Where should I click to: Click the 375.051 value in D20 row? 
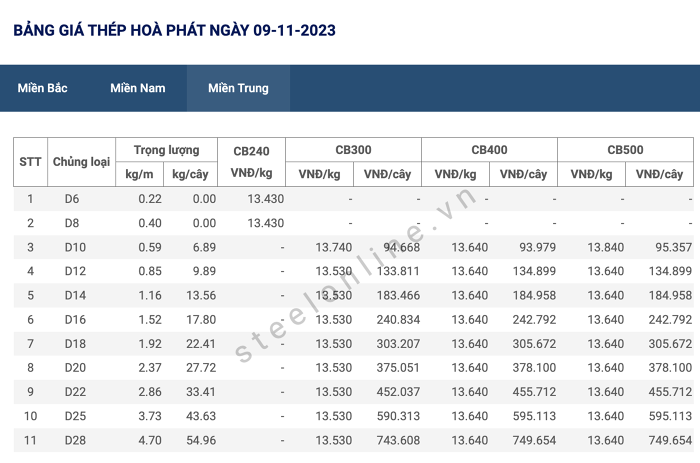coord(398,367)
